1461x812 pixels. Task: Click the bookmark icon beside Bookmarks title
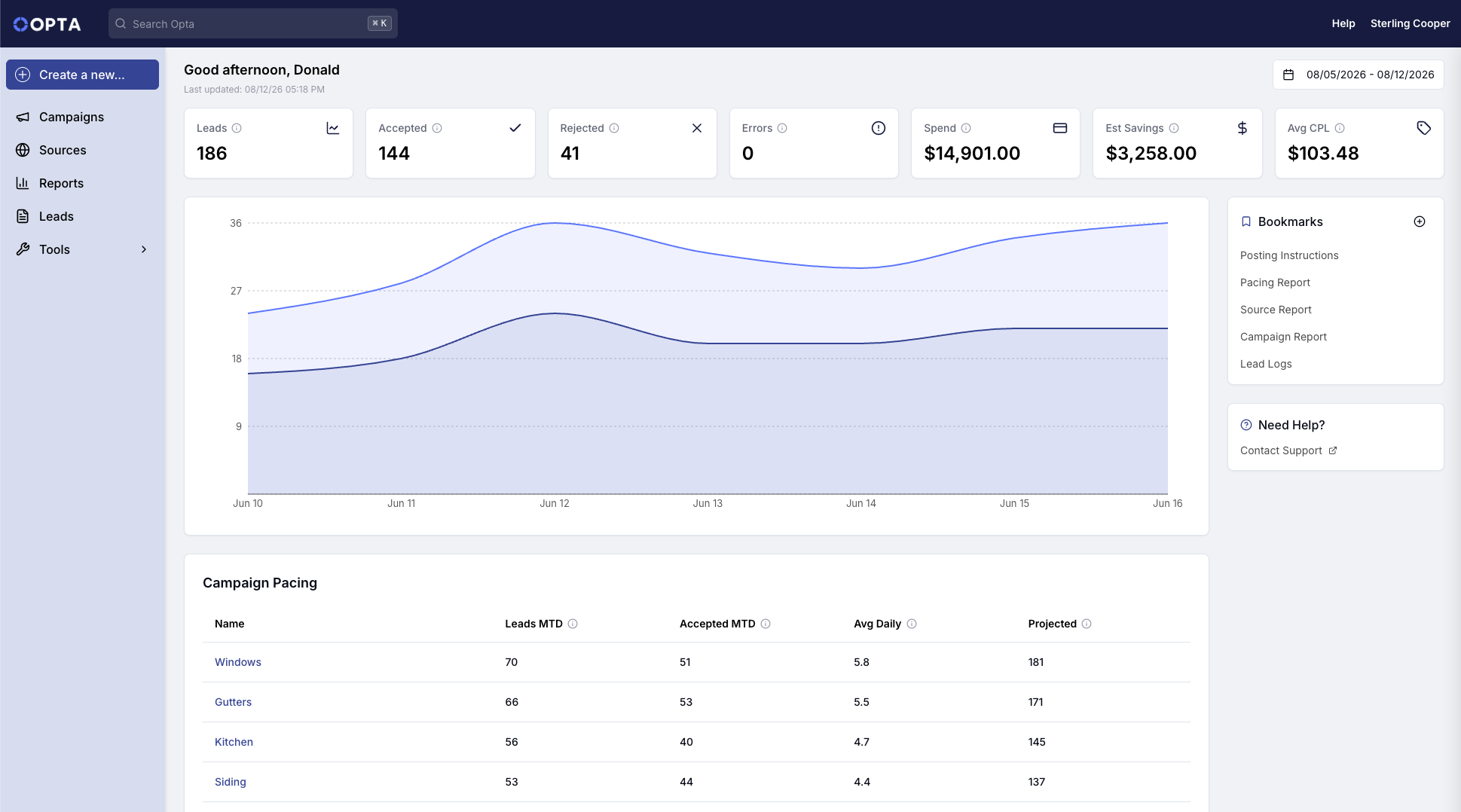click(x=1246, y=221)
